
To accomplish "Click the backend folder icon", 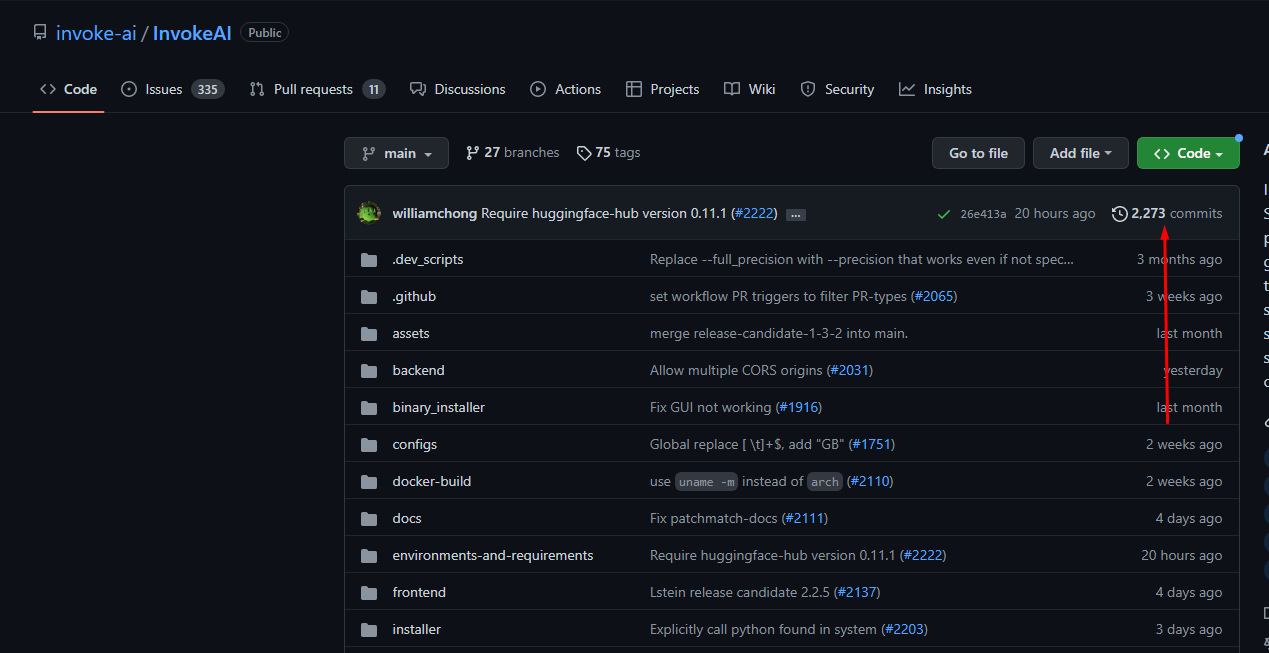I will click(368, 370).
